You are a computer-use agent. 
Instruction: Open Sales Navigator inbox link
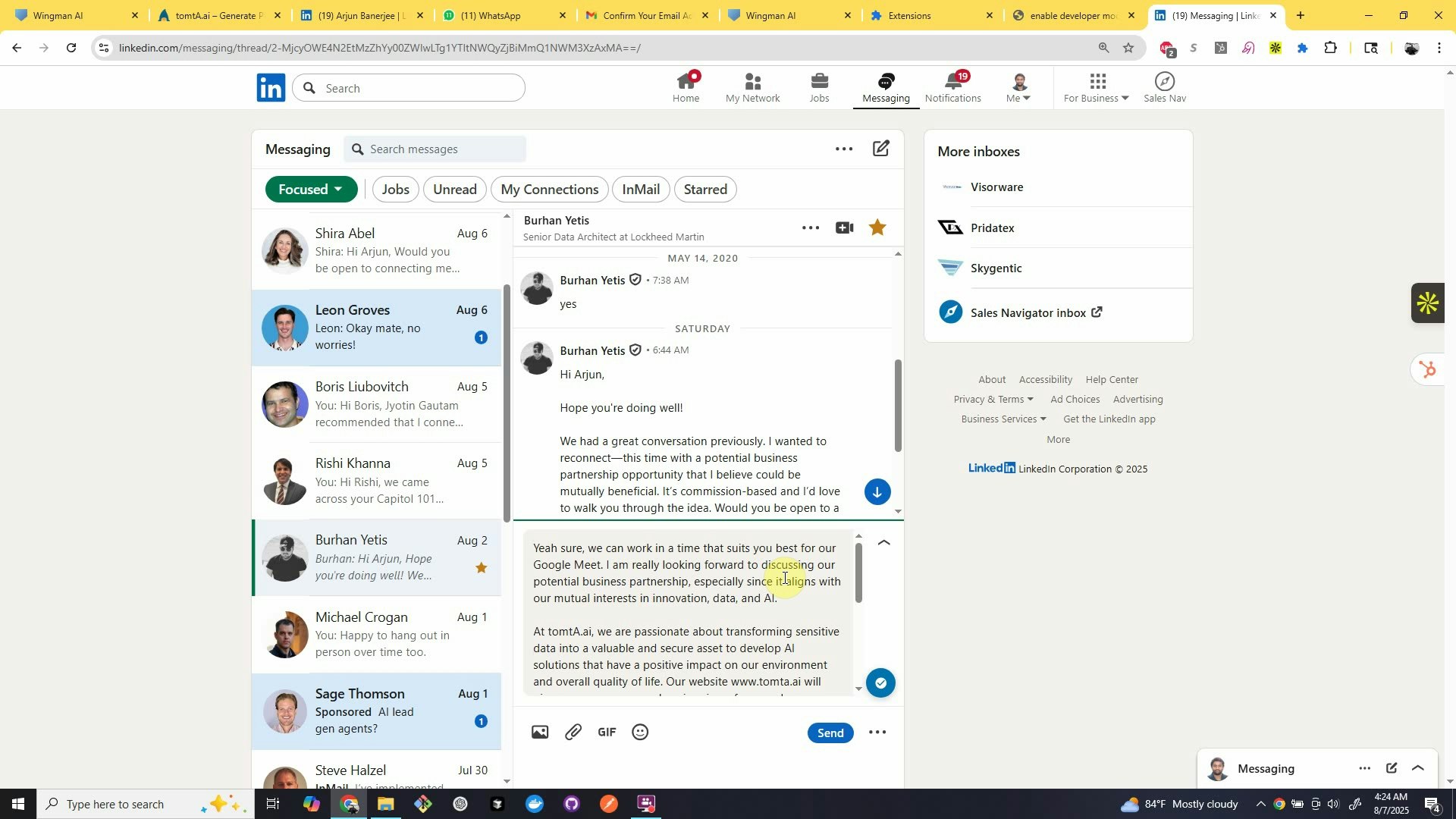(1036, 313)
